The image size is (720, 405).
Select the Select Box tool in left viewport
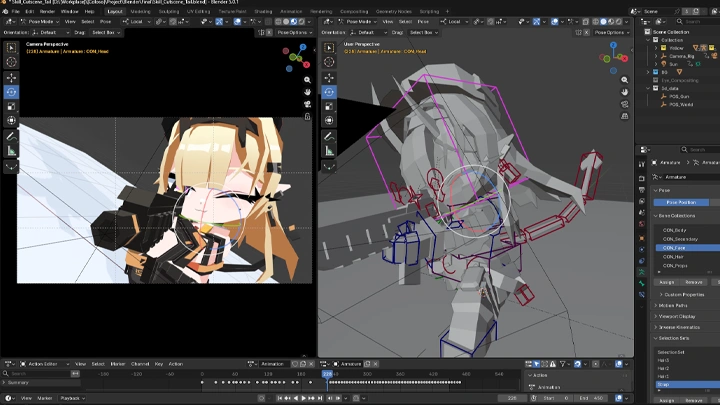coord(11,48)
